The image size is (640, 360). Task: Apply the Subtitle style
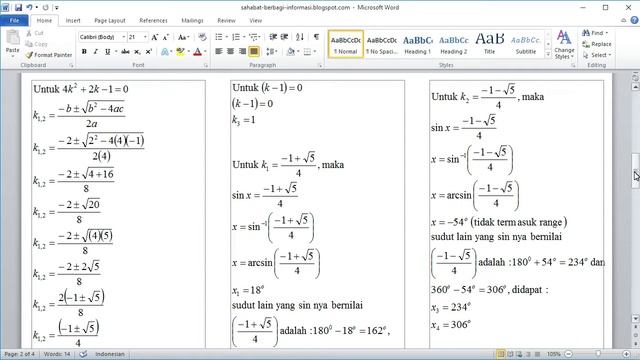click(526, 44)
